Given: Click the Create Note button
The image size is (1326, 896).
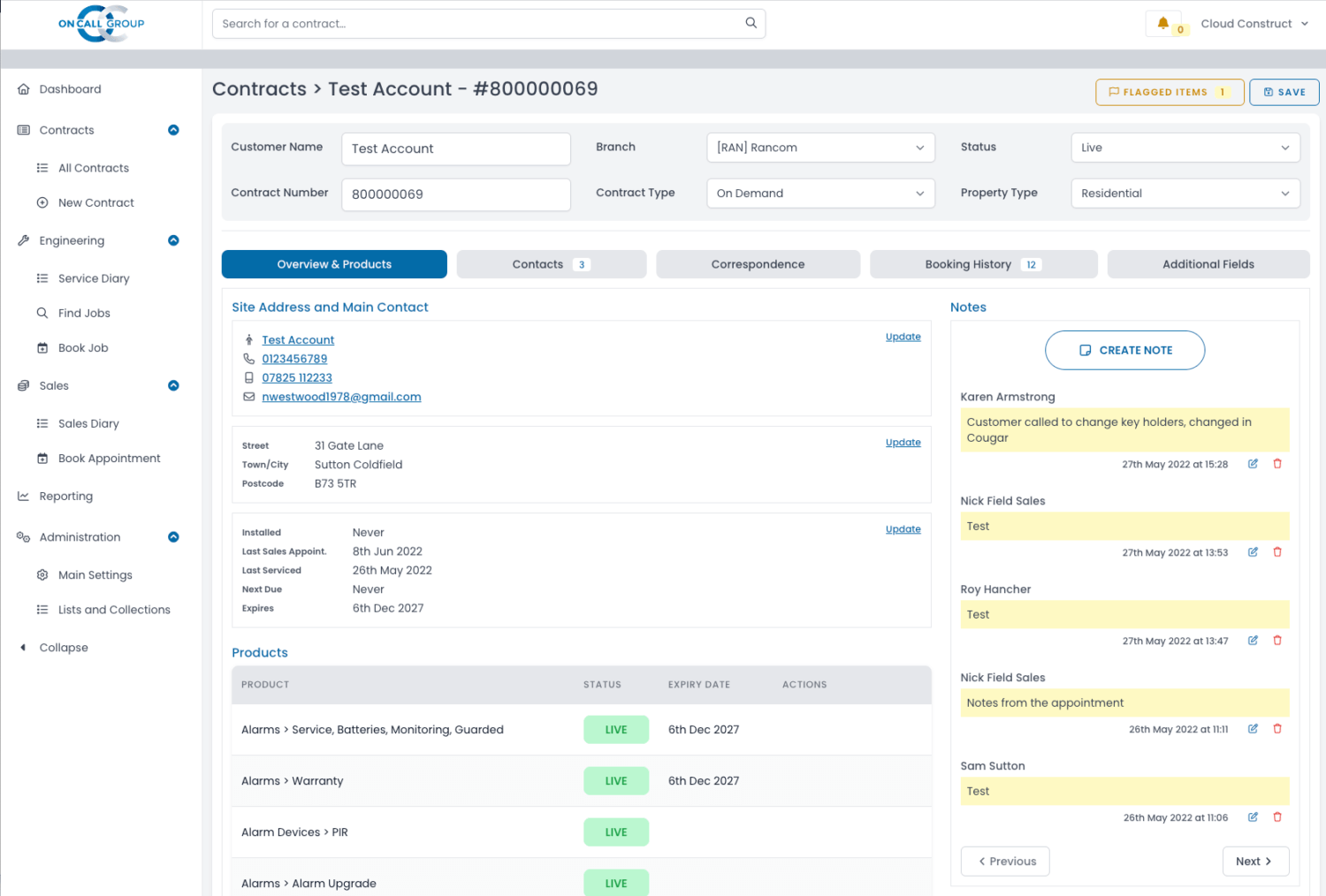Looking at the screenshot, I should tap(1124, 350).
